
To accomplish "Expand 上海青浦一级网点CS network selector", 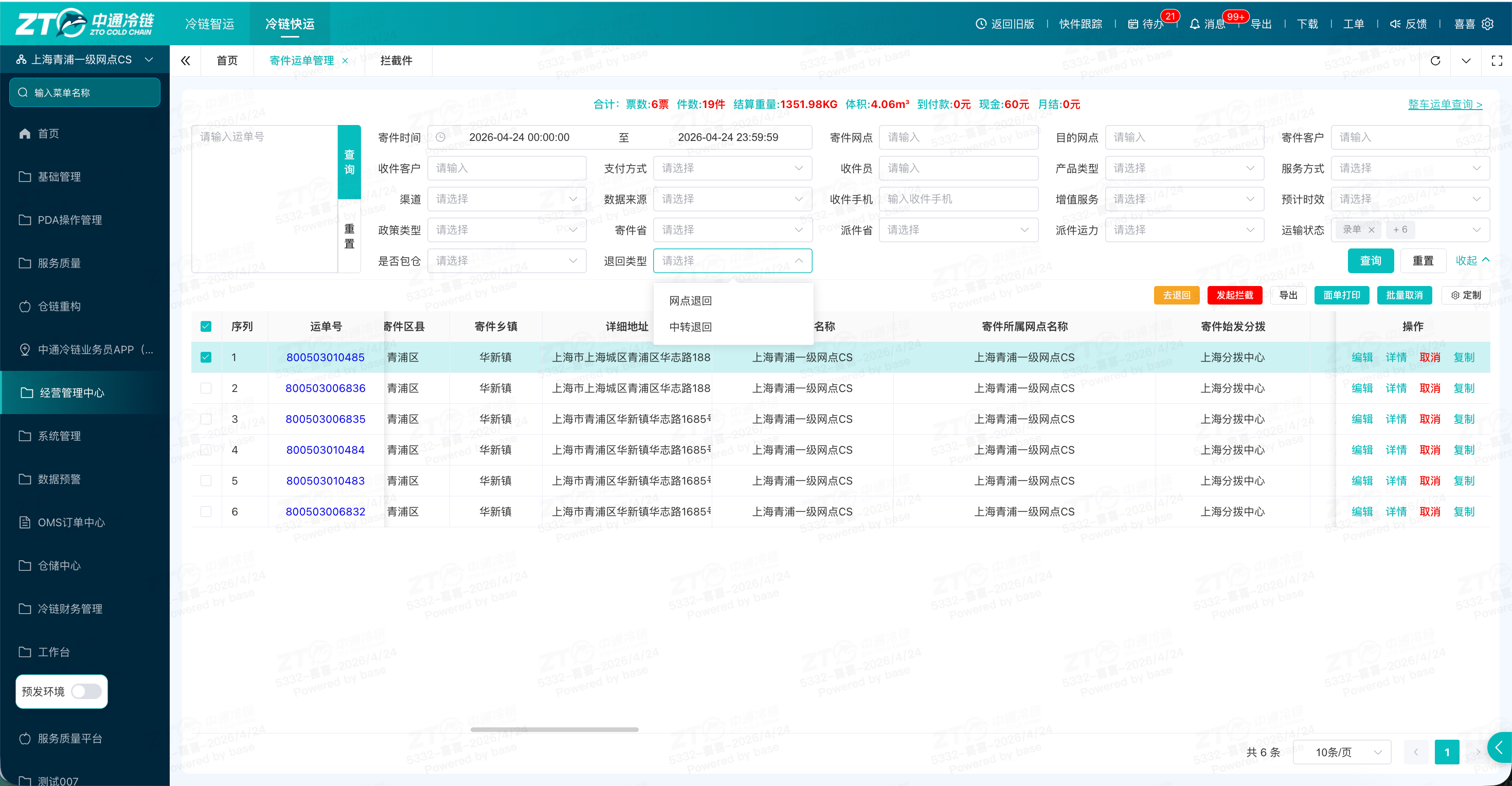I will click(x=85, y=59).
